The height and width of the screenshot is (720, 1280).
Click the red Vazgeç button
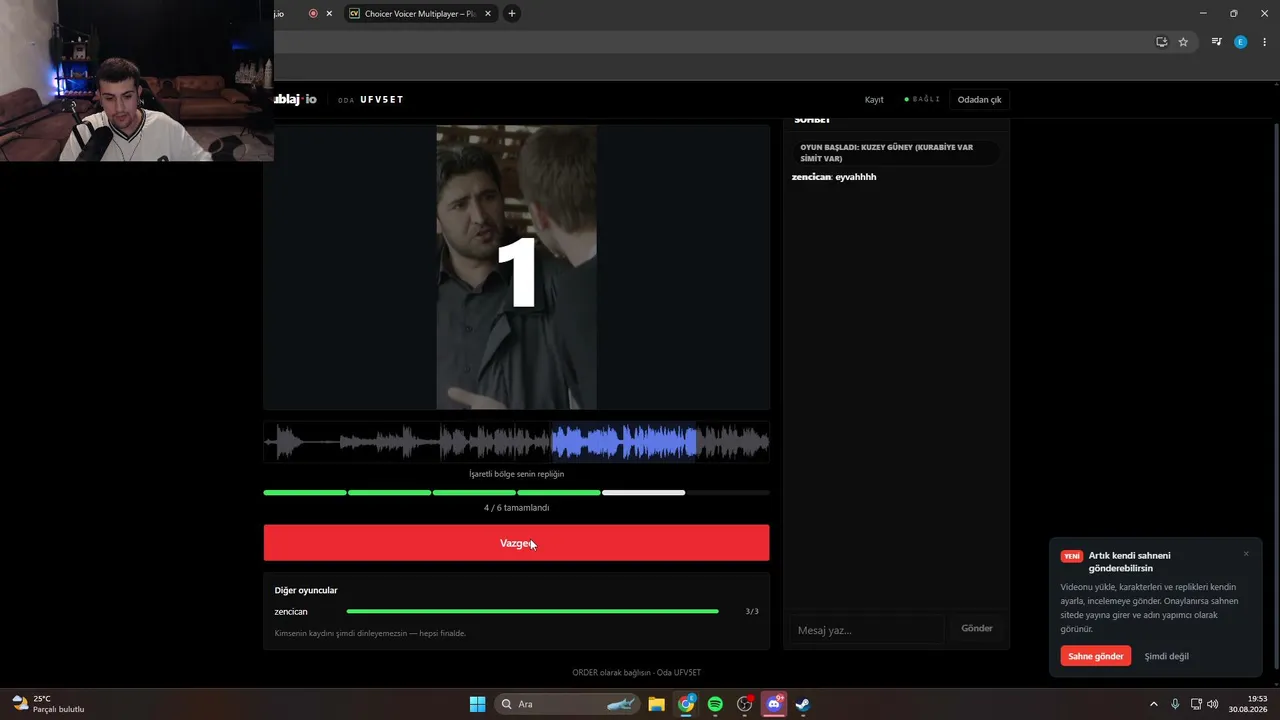(516, 543)
